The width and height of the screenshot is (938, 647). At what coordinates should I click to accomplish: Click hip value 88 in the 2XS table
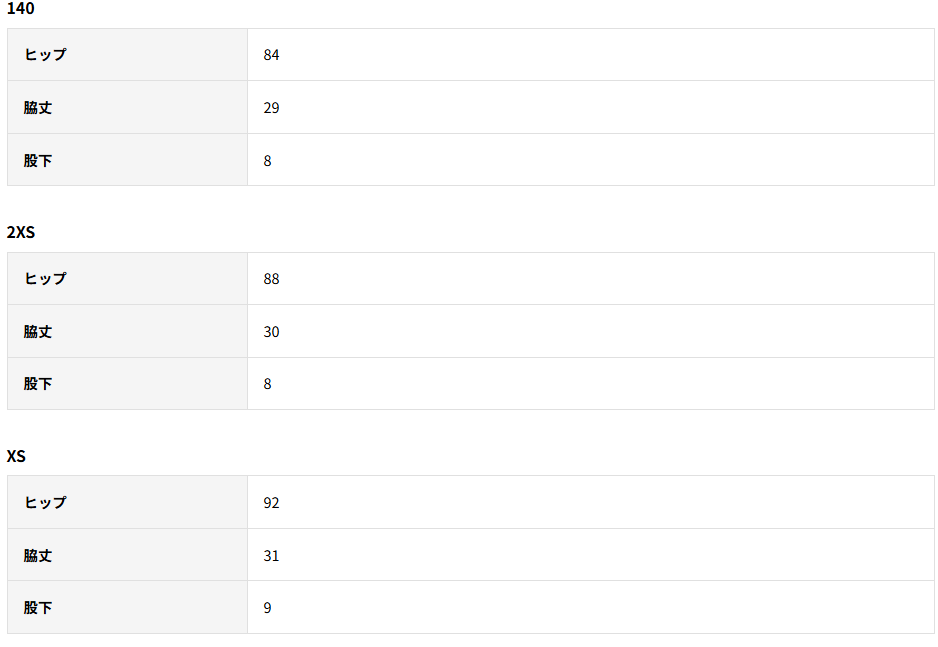pyautogui.click(x=271, y=279)
